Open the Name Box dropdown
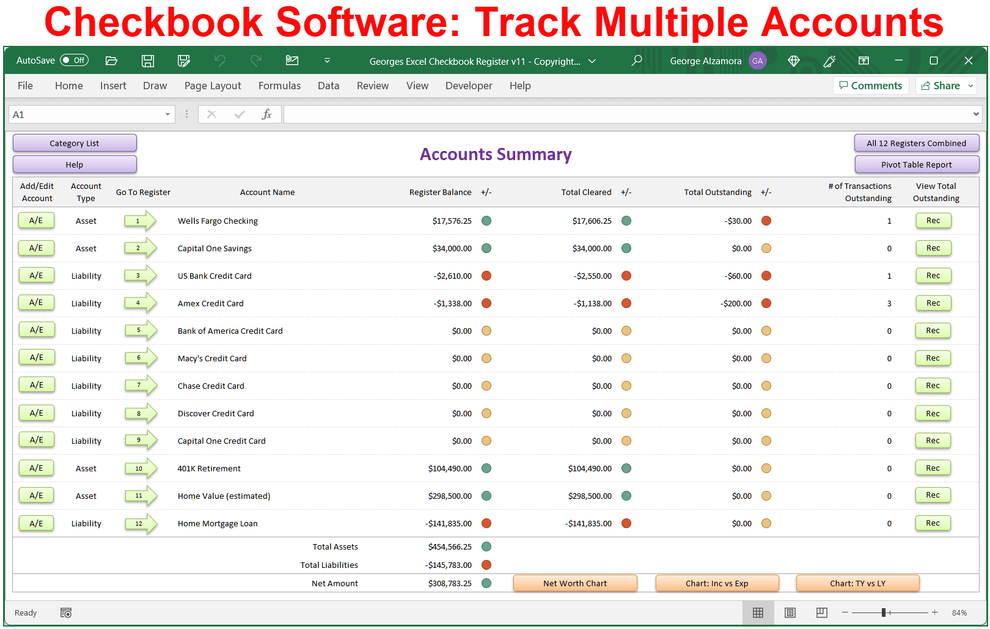This screenshot has width=990, height=629. coord(168,113)
